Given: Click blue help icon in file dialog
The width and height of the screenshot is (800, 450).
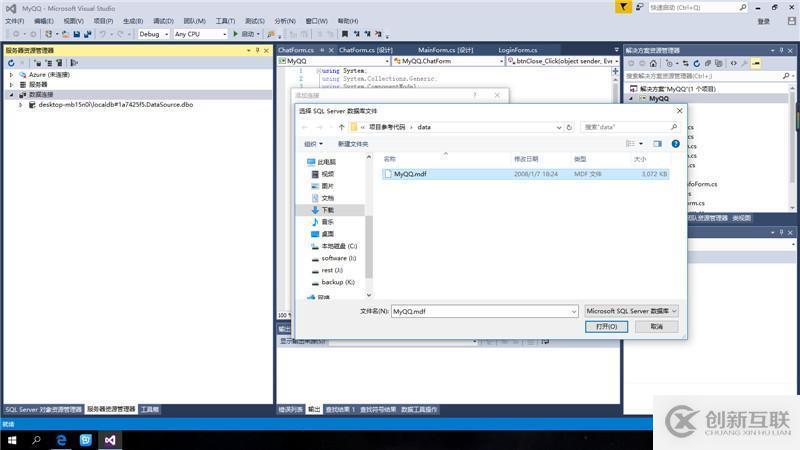Looking at the screenshot, I should (676, 144).
